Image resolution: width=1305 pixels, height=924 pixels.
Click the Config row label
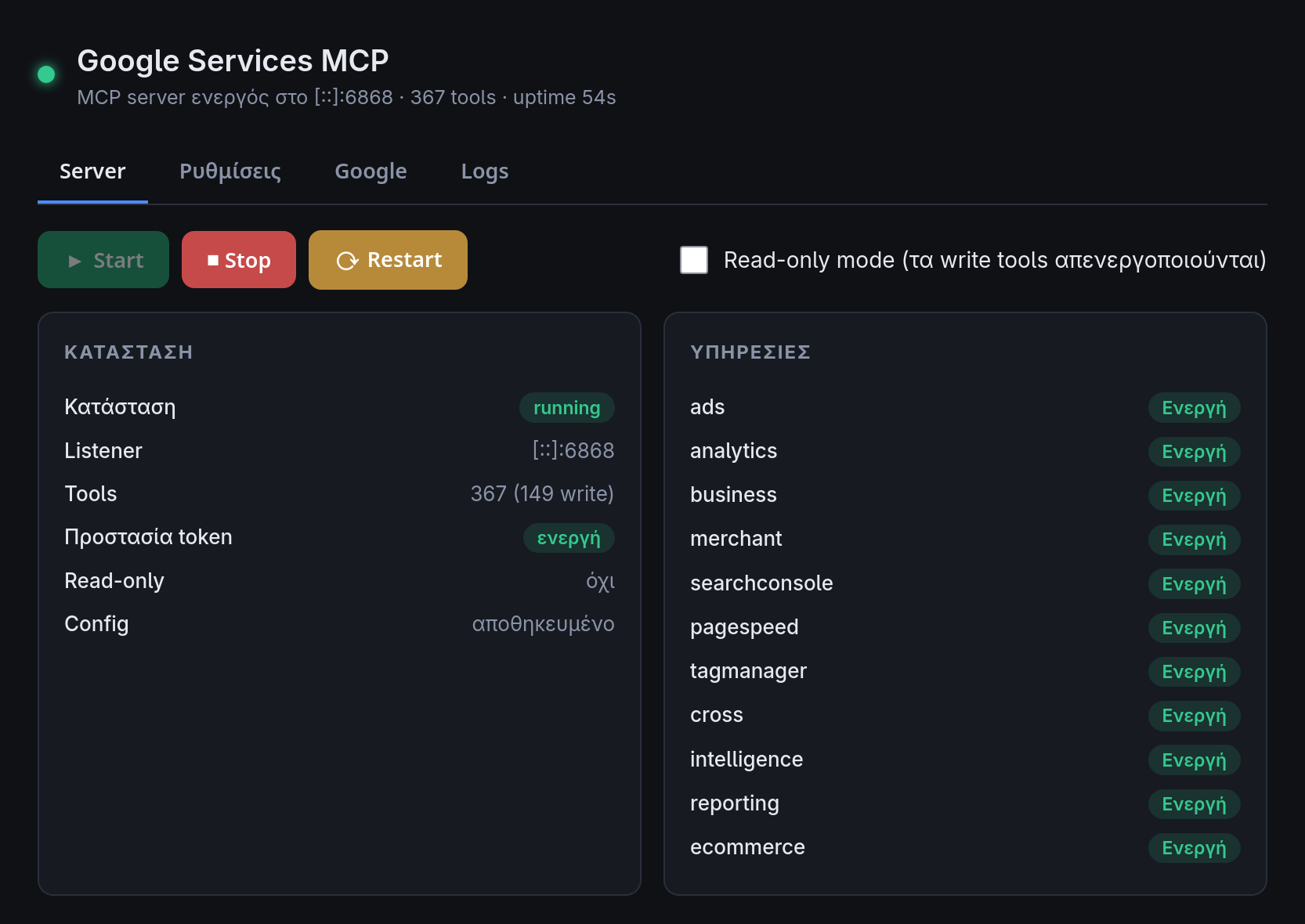pyautogui.click(x=96, y=624)
